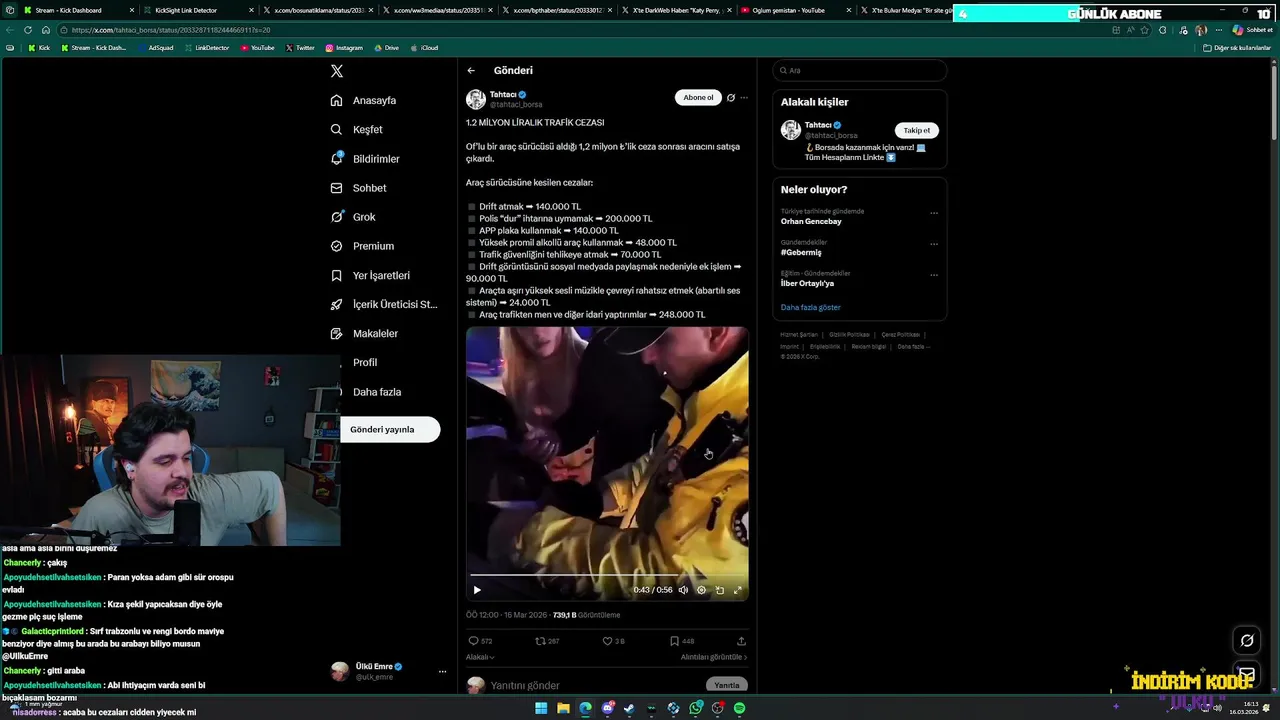Open Instagram bookmark in bookmarks bar
The height and width of the screenshot is (720, 1280).
(344, 48)
